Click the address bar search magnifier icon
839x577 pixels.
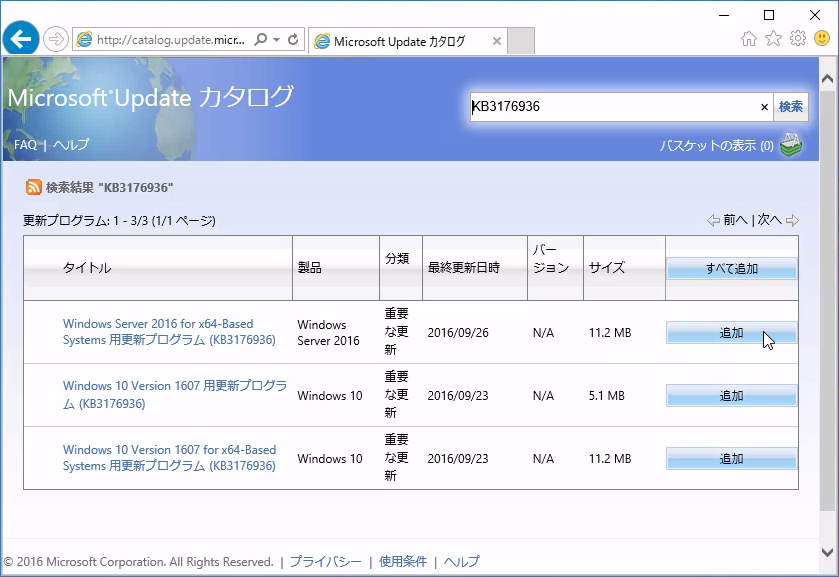pos(260,40)
